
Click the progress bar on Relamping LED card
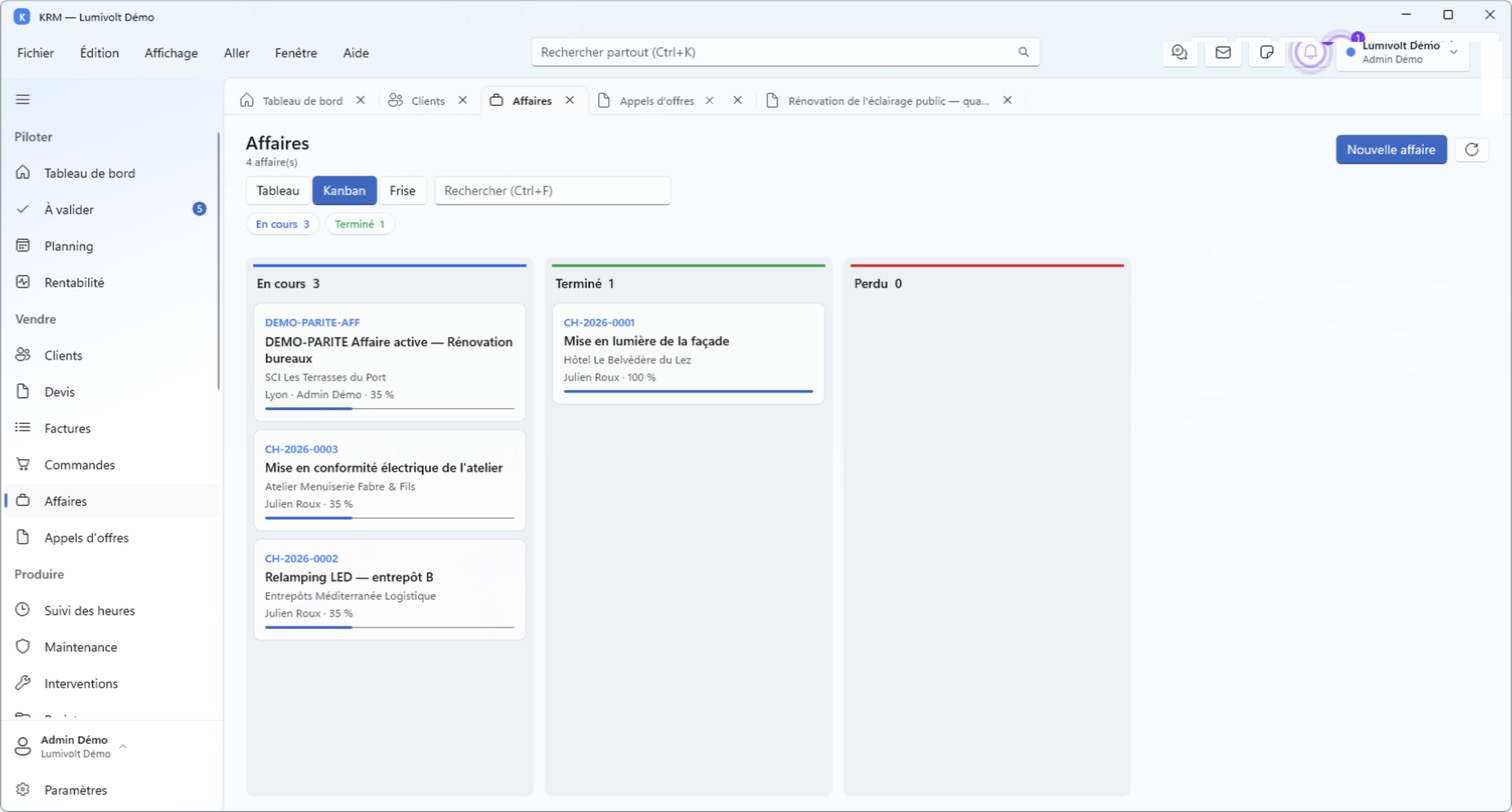pos(389,627)
